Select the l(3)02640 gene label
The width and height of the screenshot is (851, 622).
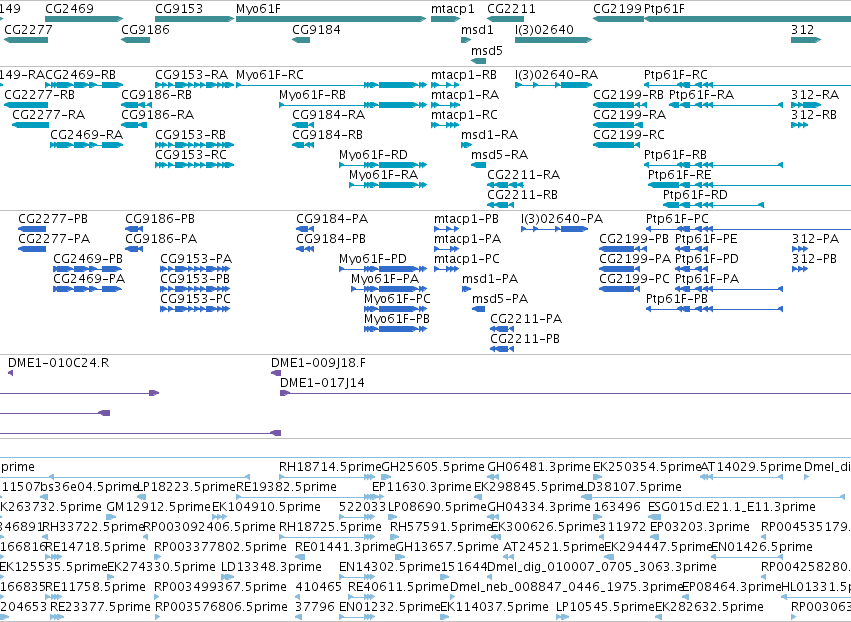coord(544,29)
